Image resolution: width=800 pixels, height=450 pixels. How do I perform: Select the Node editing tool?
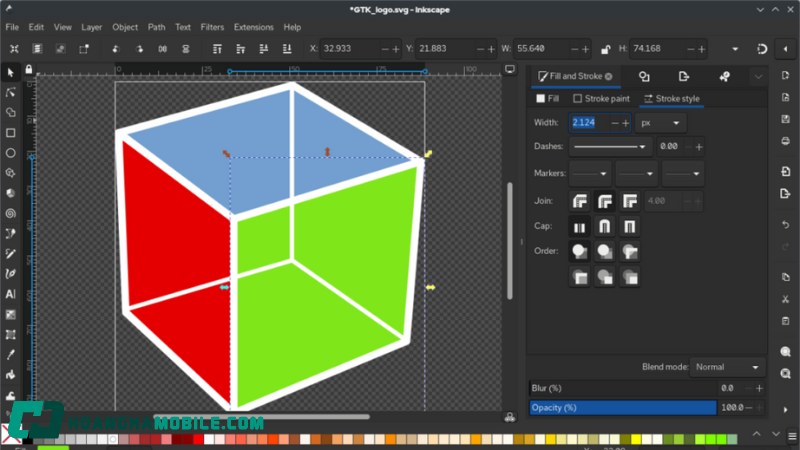click(11, 92)
